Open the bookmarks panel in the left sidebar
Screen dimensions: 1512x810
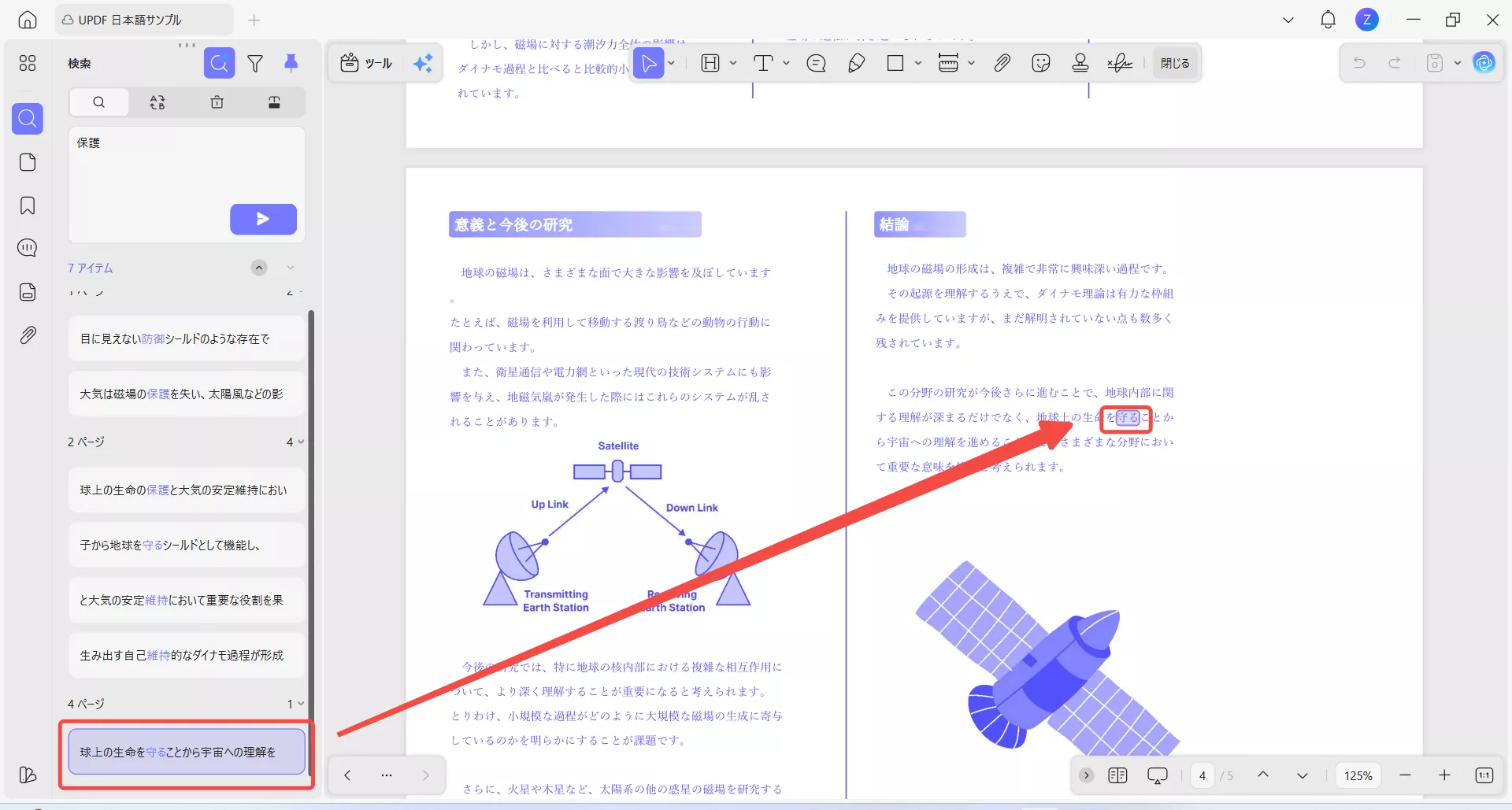click(x=27, y=205)
